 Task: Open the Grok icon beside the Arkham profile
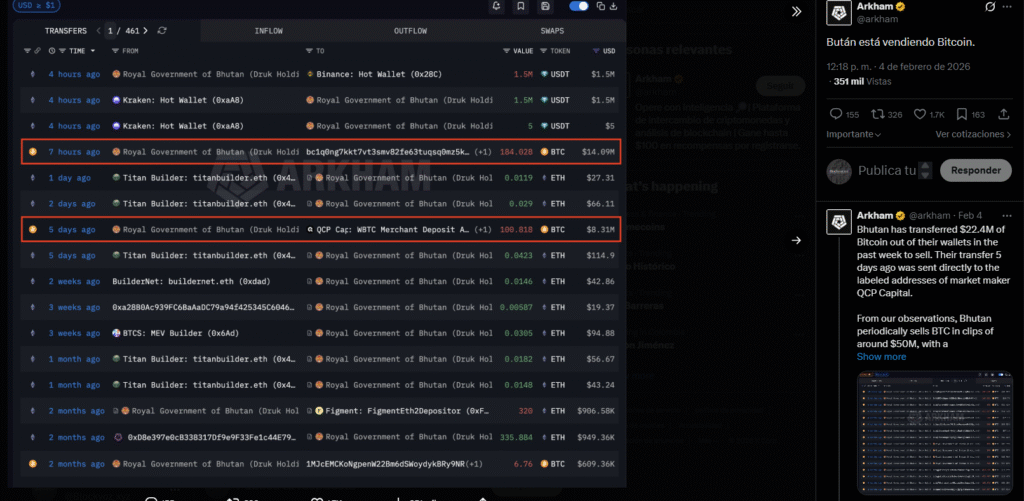989,8
